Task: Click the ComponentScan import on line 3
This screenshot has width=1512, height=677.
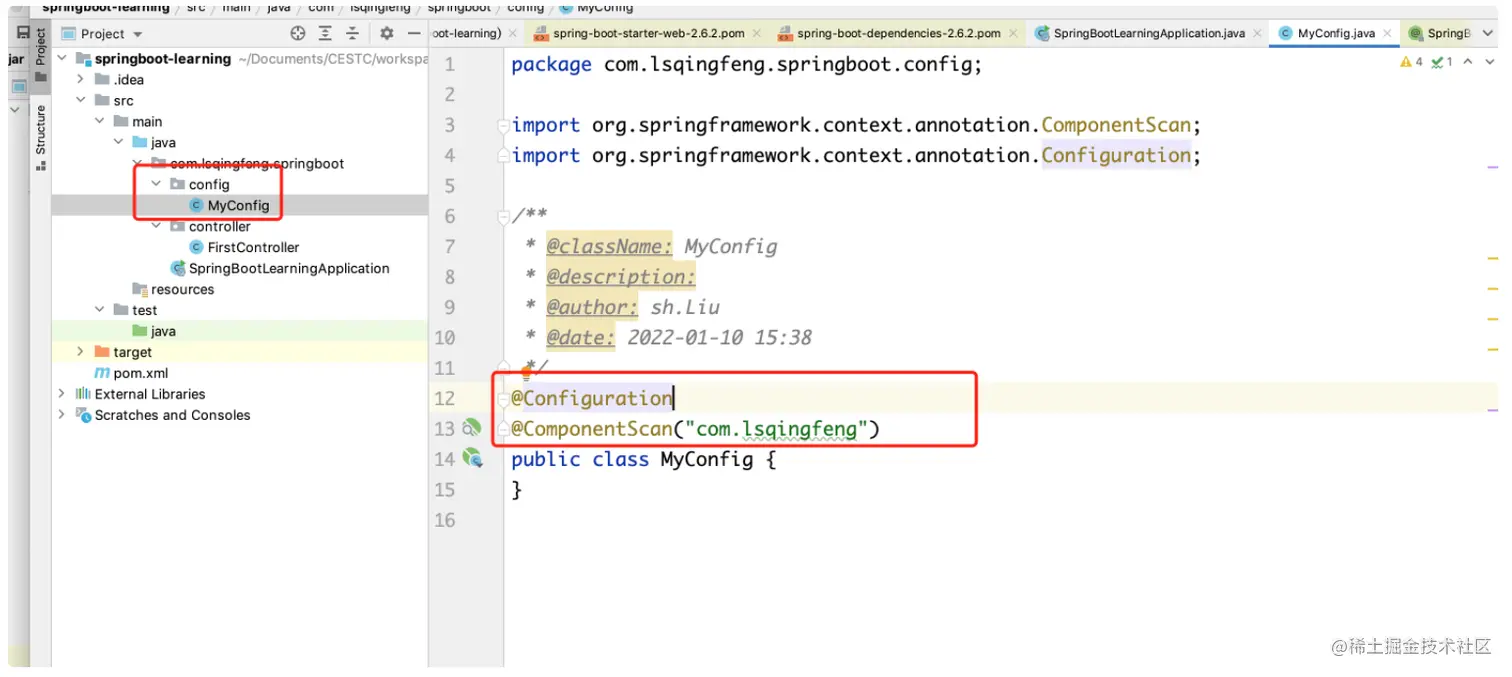Action: pyautogui.click(x=1116, y=125)
